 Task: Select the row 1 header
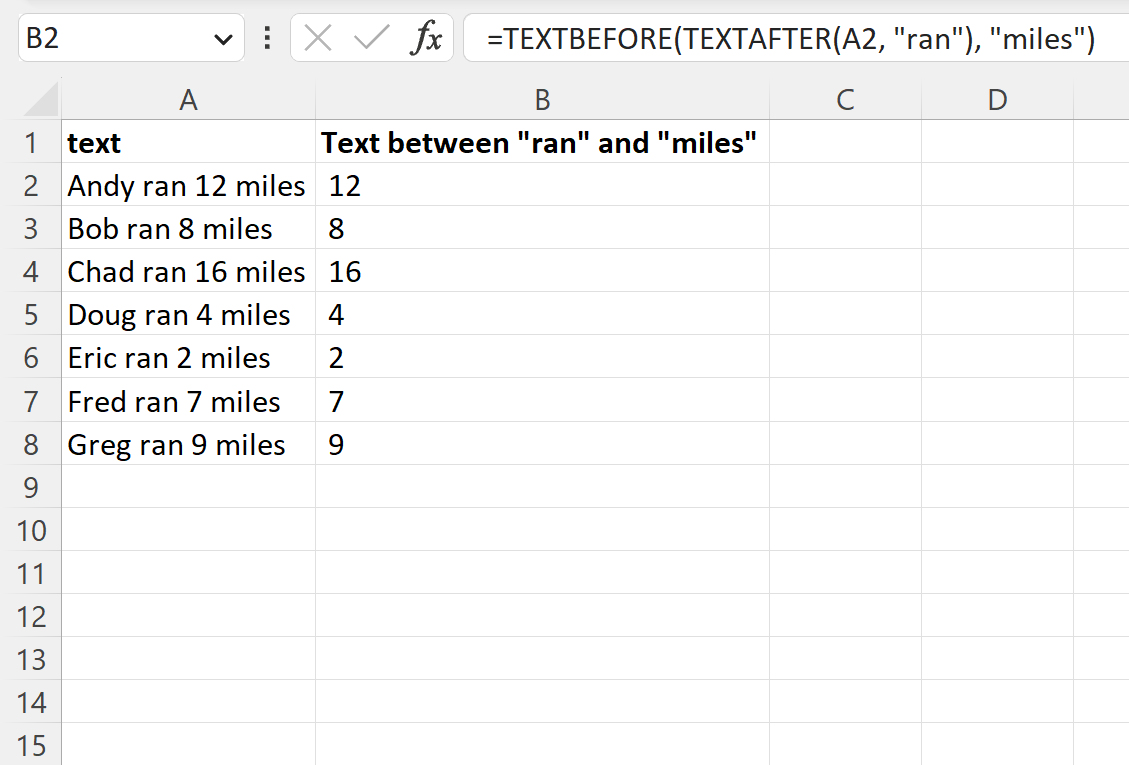coord(31,142)
